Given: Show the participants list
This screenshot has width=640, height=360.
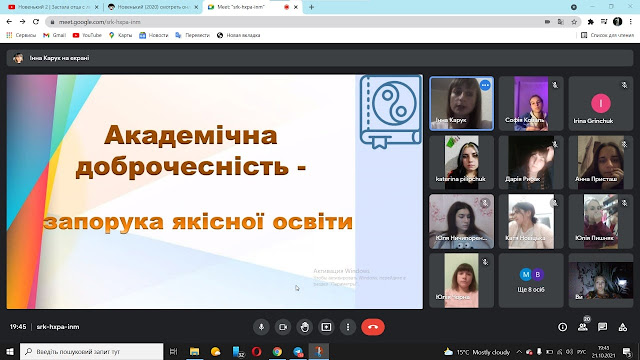Looking at the screenshot, I should pyautogui.click(x=582, y=327).
